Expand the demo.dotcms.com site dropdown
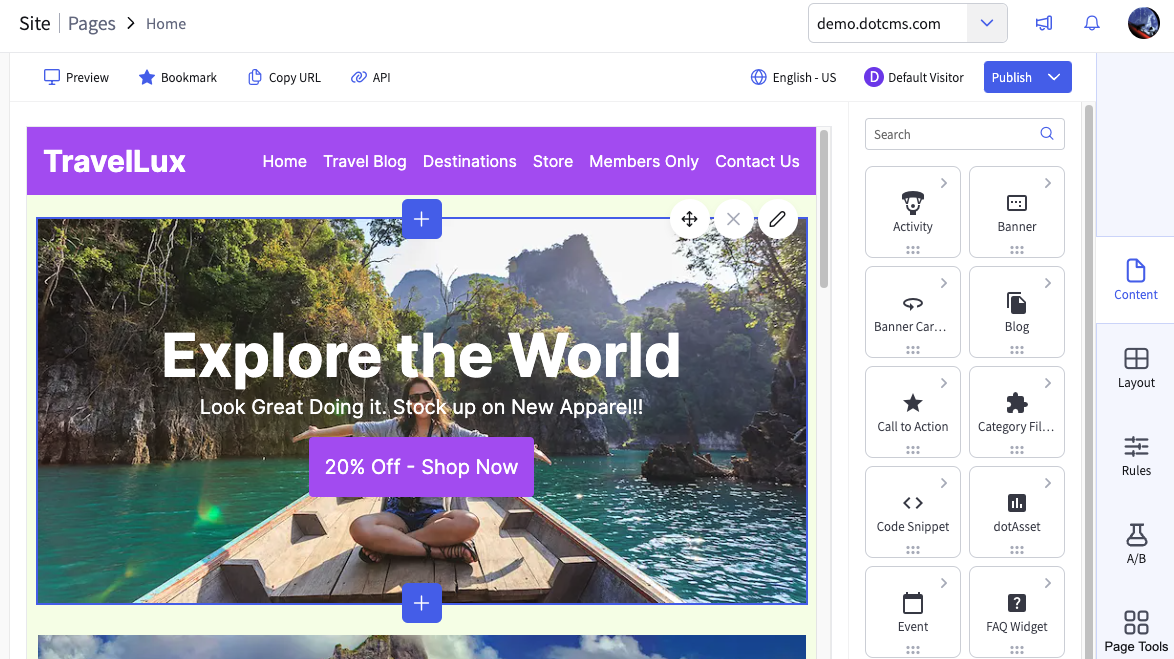Image resolution: width=1174 pixels, height=659 pixels. (987, 23)
